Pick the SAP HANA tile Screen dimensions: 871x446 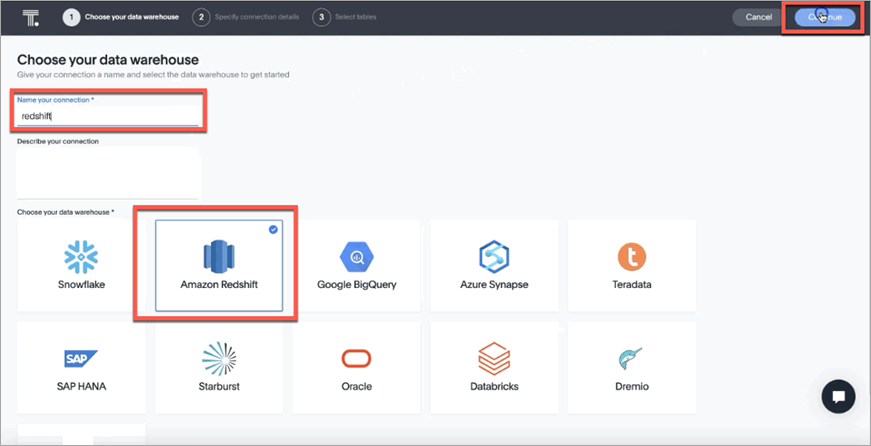(81, 368)
